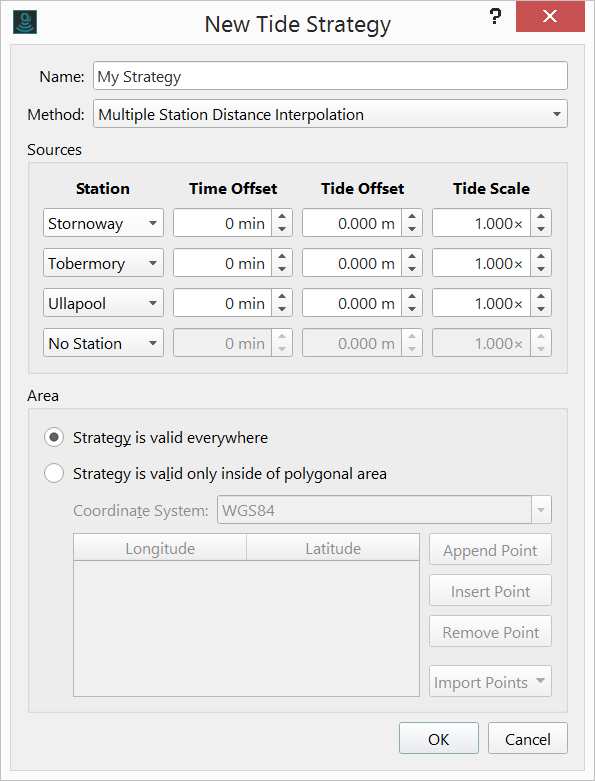Close the New Tide Strategy dialog
The height and width of the screenshot is (781, 595).
pyautogui.click(x=550, y=16)
